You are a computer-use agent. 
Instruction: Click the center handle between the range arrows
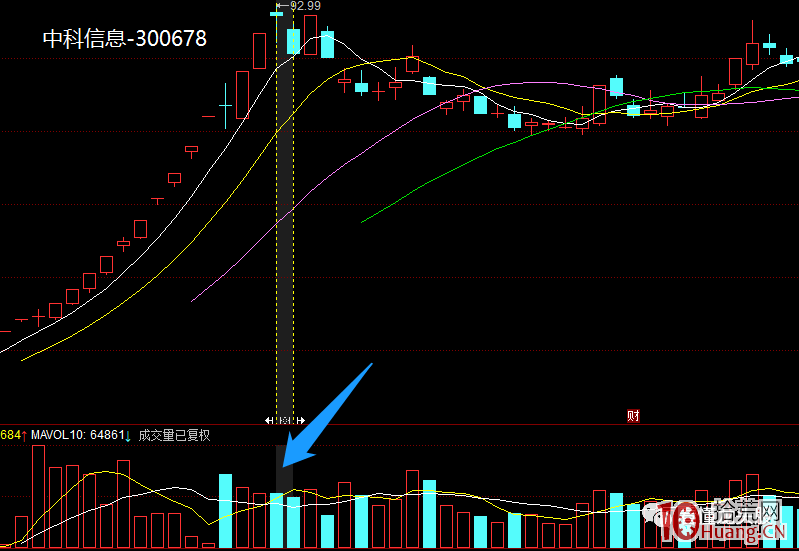click(x=285, y=421)
